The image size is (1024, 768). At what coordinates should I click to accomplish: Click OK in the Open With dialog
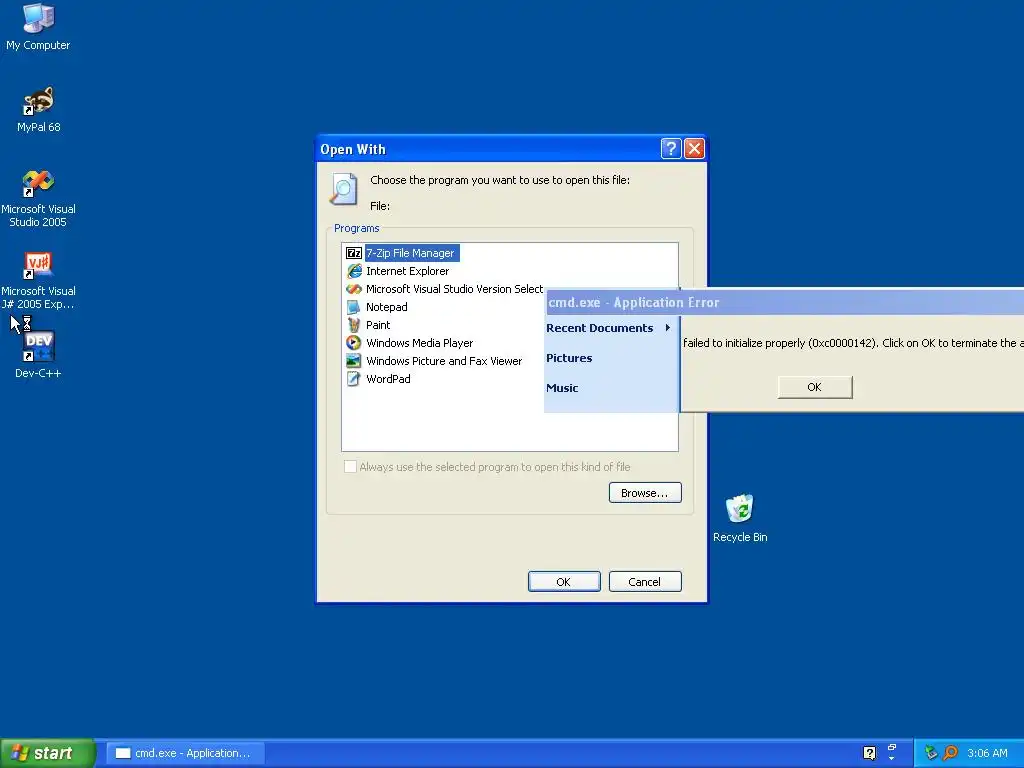tap(564, 582)
